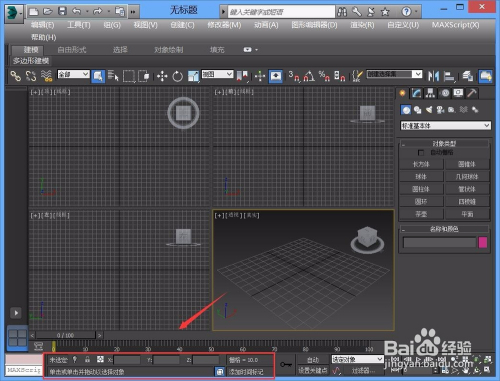This screenshot has height=381, width=500.
Task: Click the star favorites icon in title bar
Action: pos(385,12)
